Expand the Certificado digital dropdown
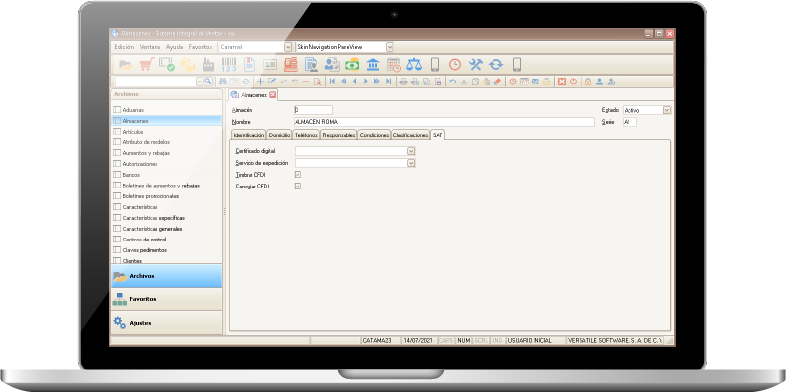 click(x=411, y=151)
